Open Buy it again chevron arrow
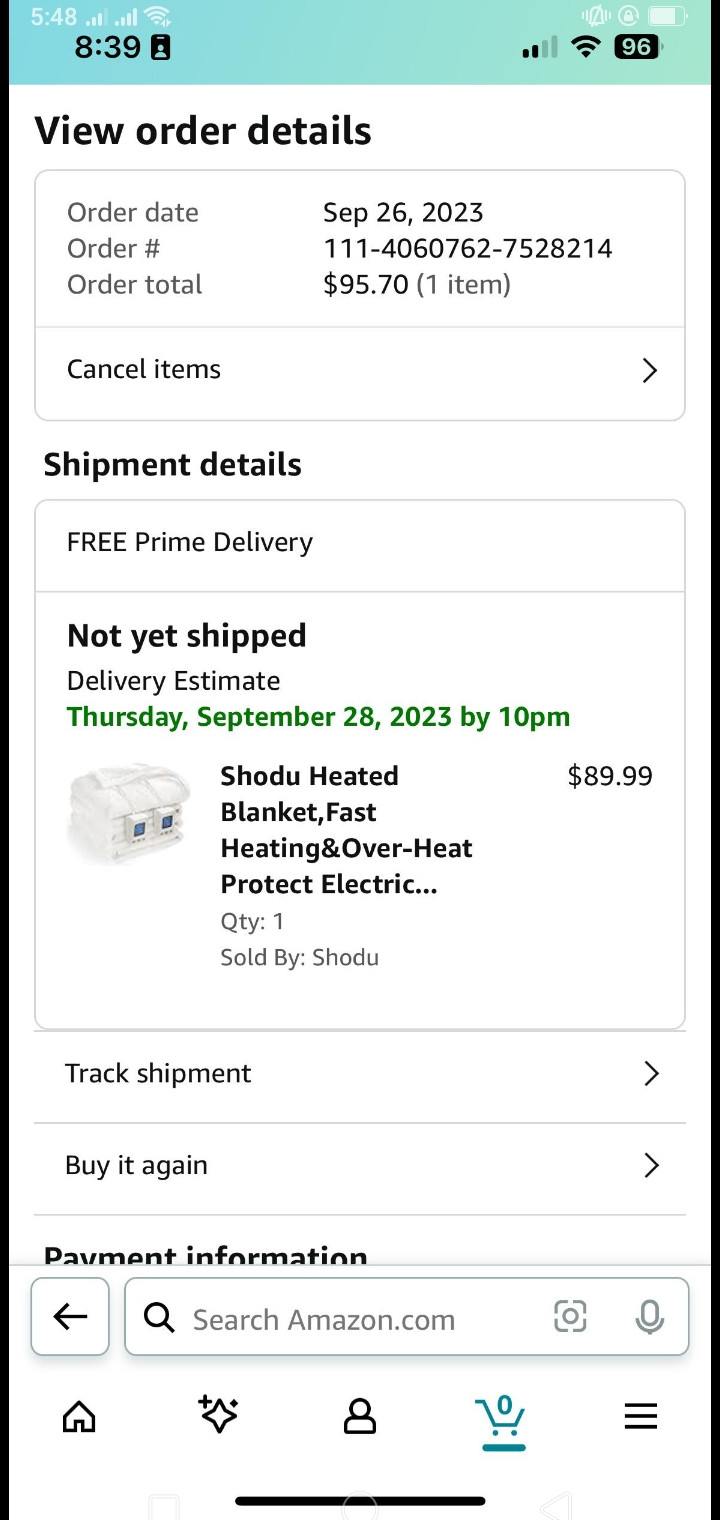This screenshot has height=1520, width=720. (x=651, y=1166)
